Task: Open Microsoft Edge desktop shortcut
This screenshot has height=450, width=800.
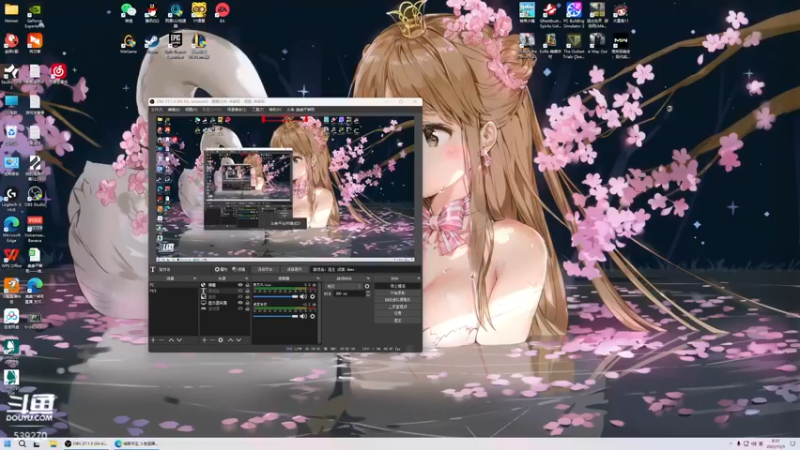Action: click(x=11, y=230)
